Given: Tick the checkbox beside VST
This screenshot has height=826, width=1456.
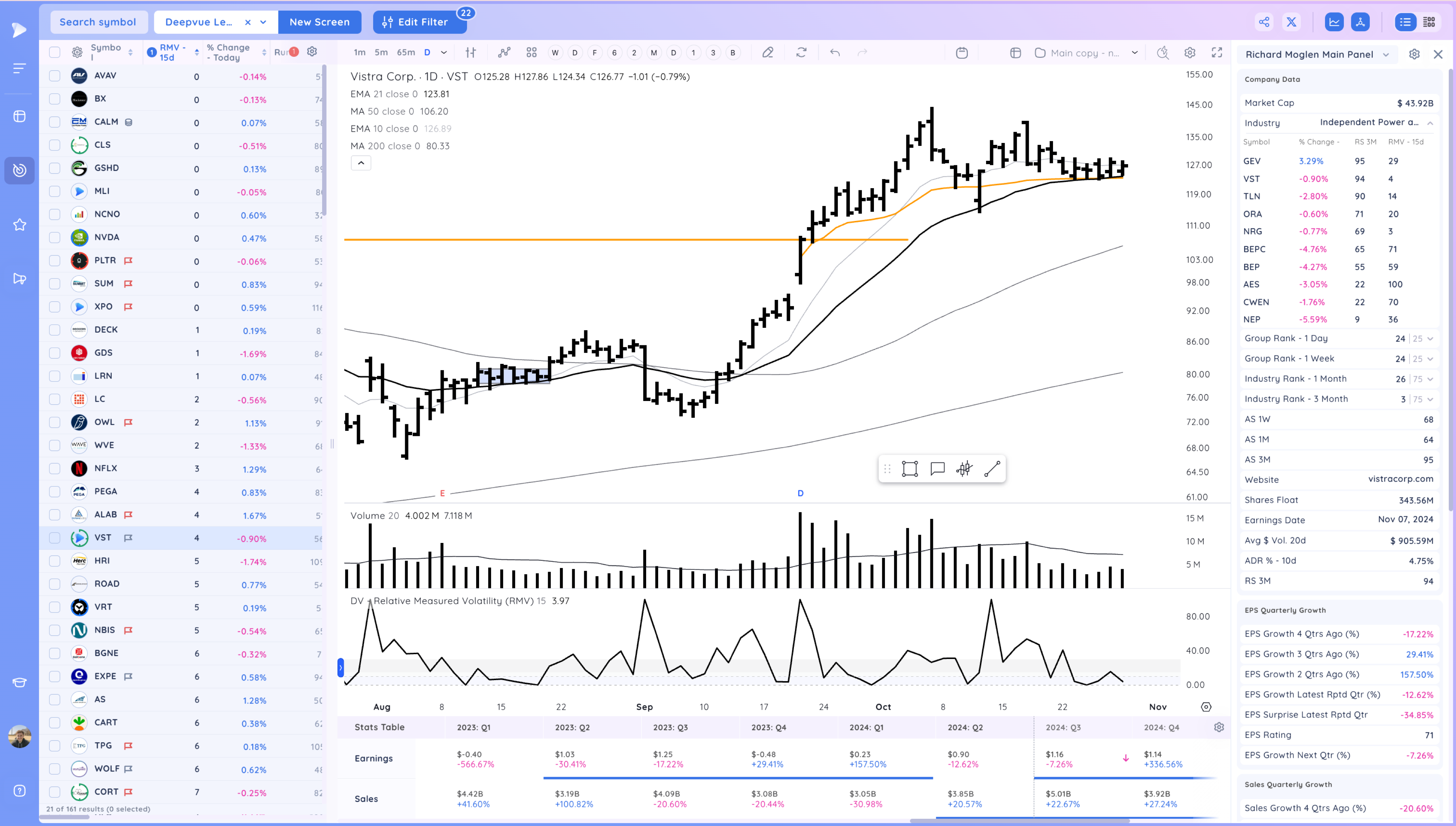Looking at the screenshot, I should pos(55,538).
